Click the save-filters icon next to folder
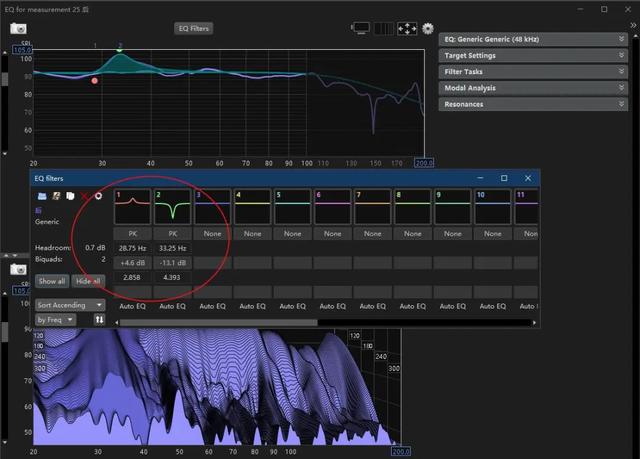 [56, 196]
